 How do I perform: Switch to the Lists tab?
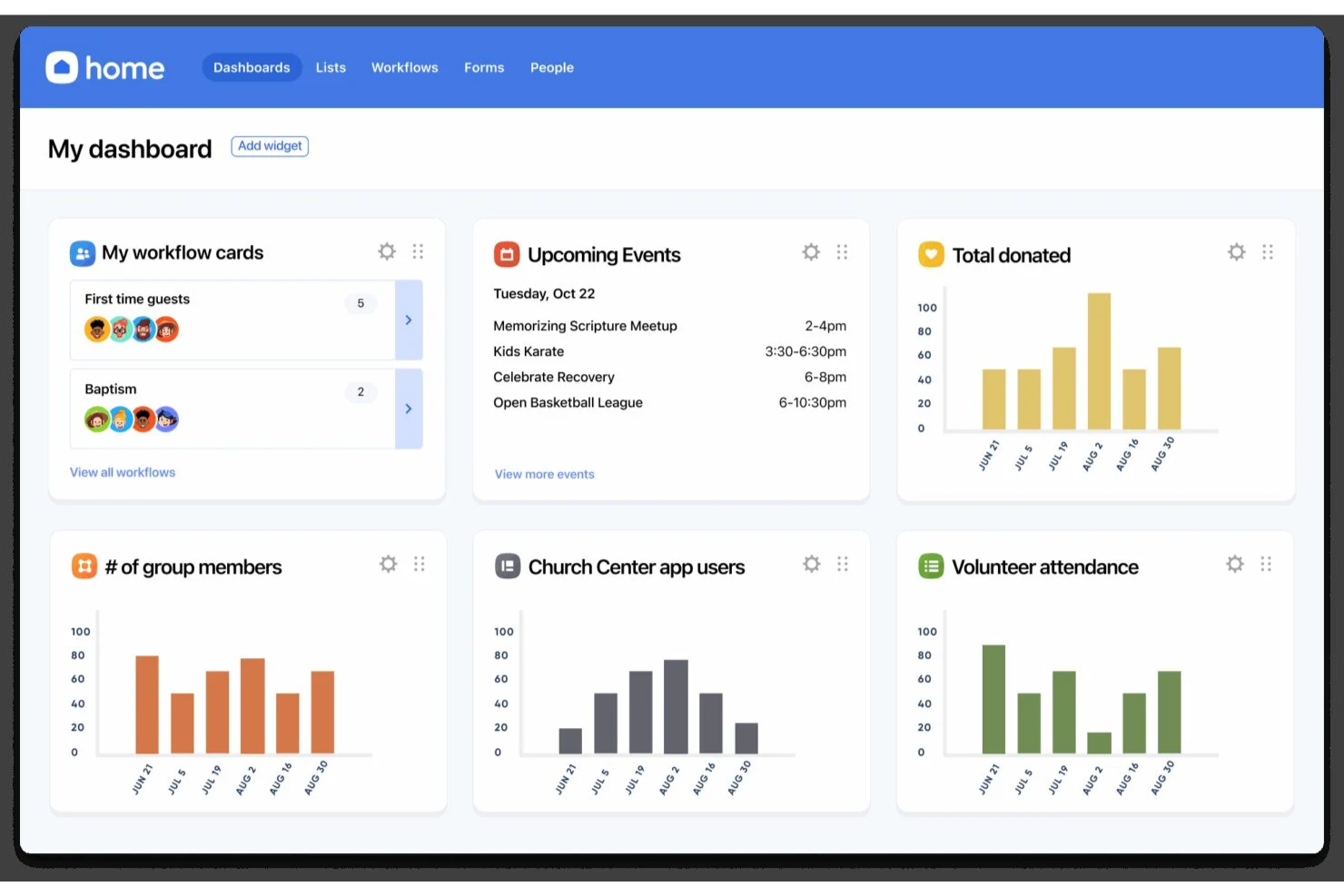coord(331,67)
